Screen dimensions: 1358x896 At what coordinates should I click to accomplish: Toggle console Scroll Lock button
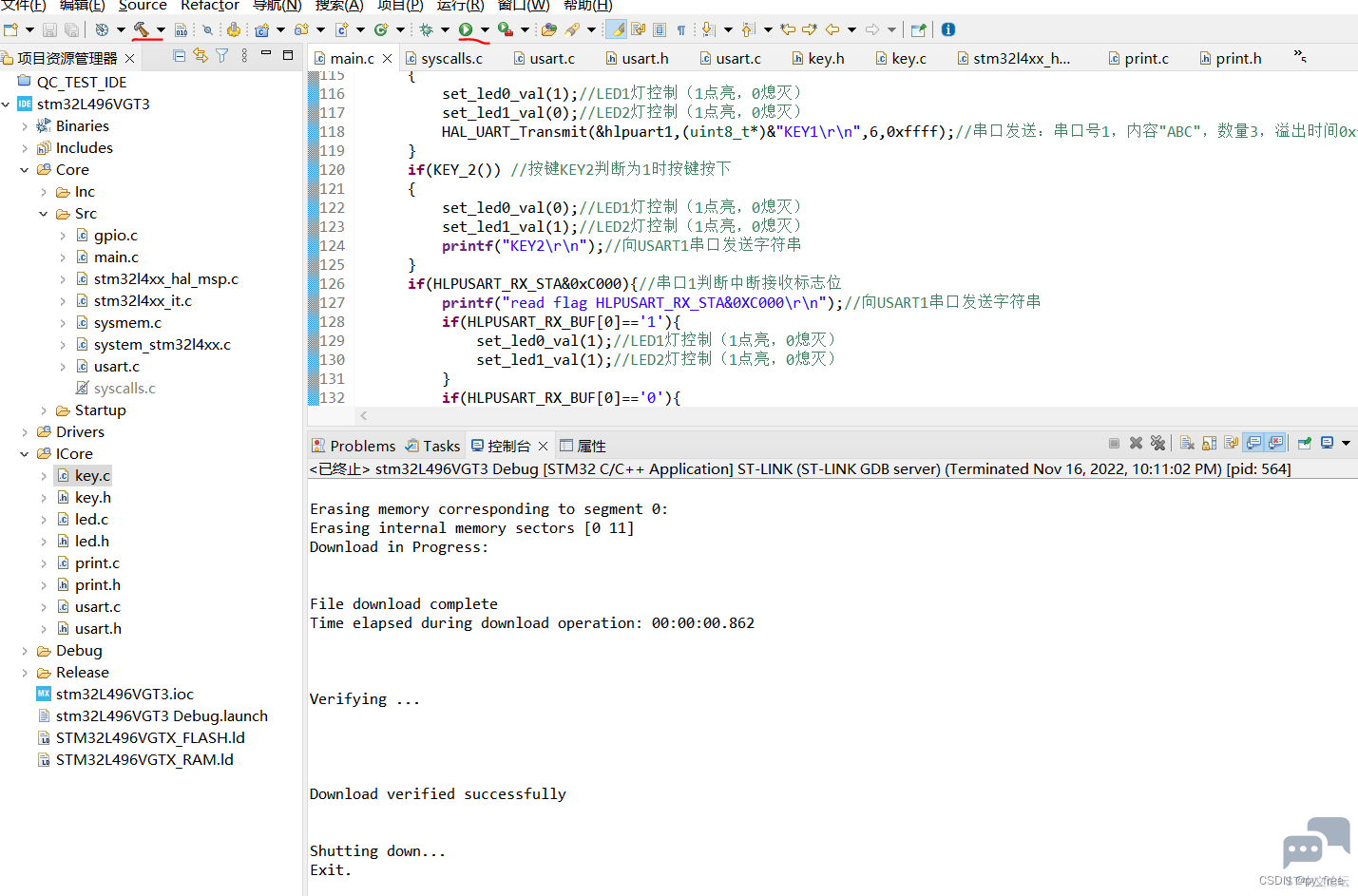click(1209, 443)
